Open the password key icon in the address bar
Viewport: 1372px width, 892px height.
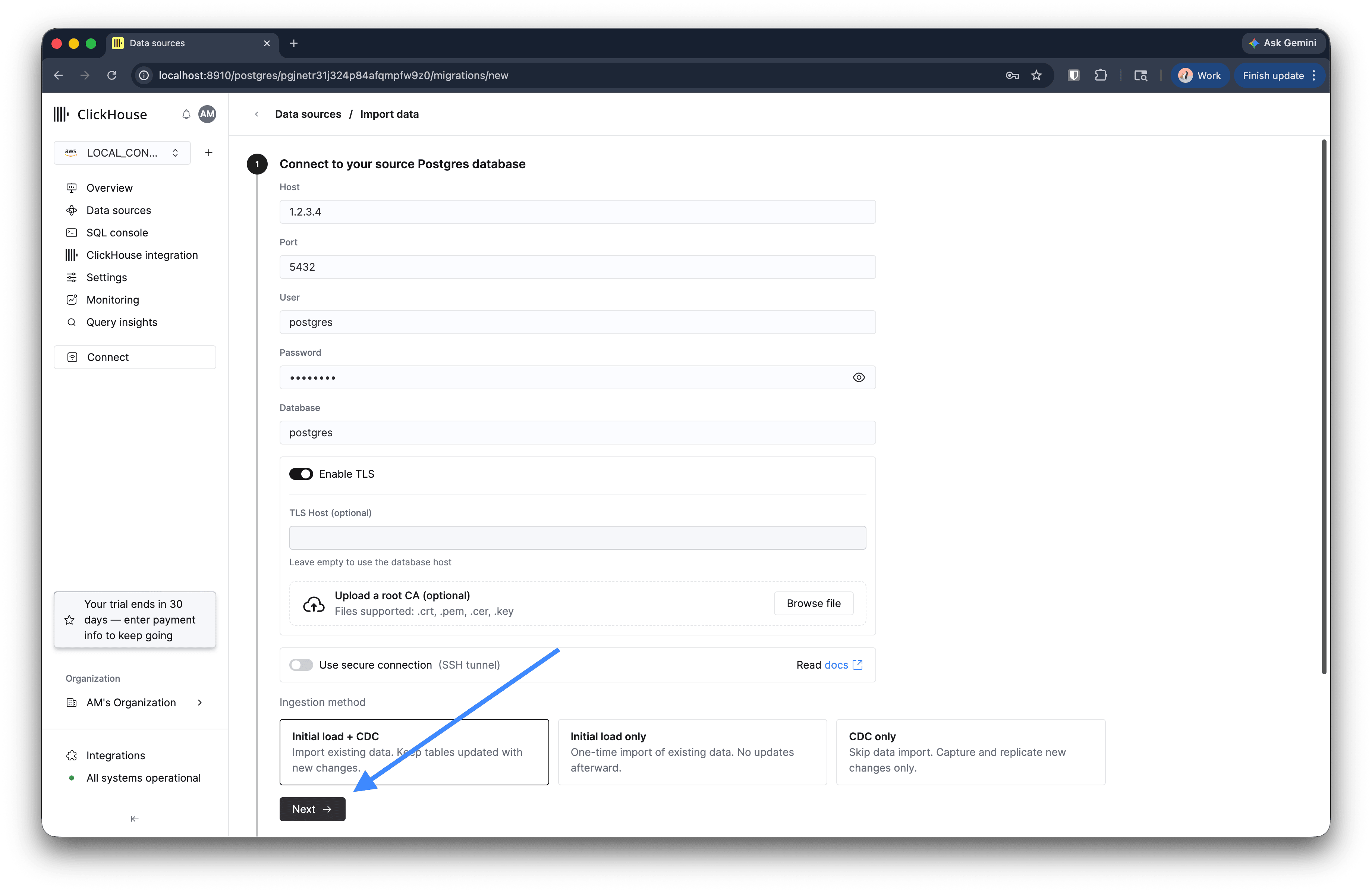coord(1012,76)
